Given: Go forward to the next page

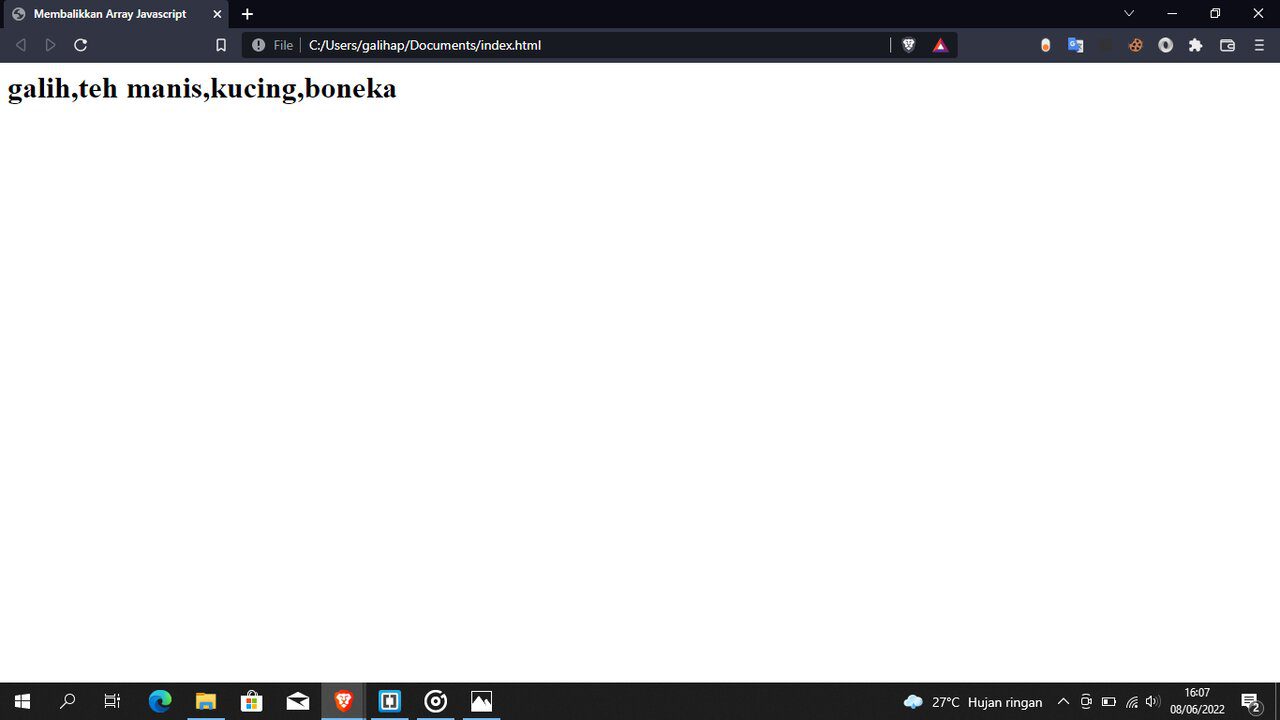Looking at the screenshot, I should pyautogui.click(x=50, y=45).
